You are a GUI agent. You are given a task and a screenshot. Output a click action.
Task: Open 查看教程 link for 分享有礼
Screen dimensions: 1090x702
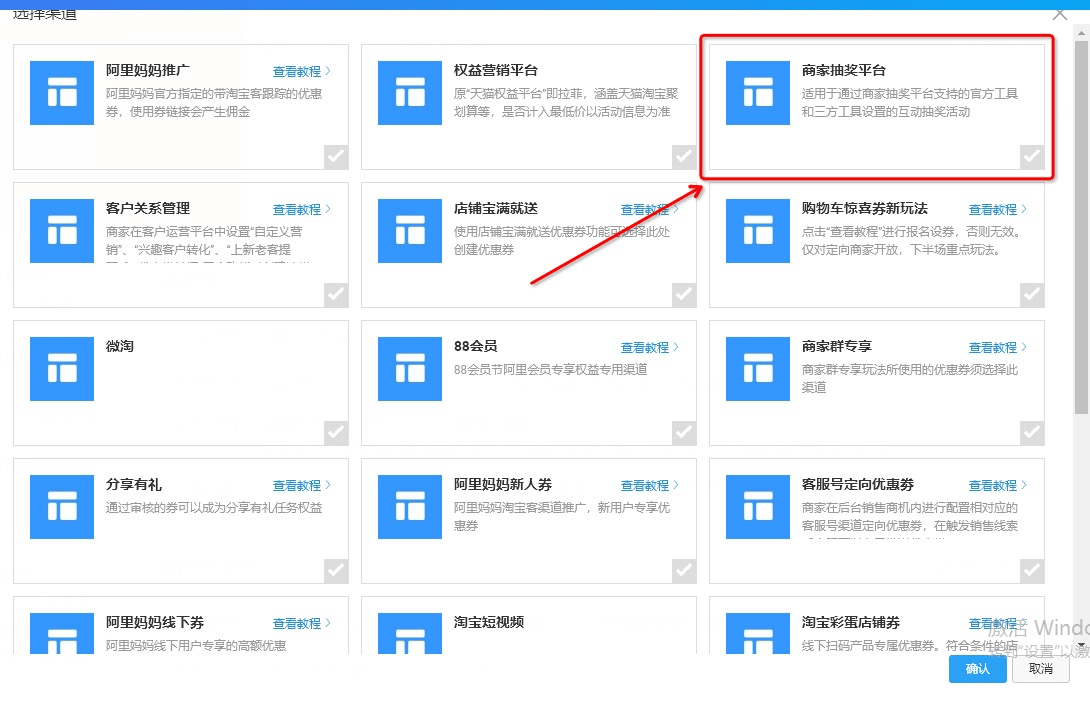tap(302, 485)
